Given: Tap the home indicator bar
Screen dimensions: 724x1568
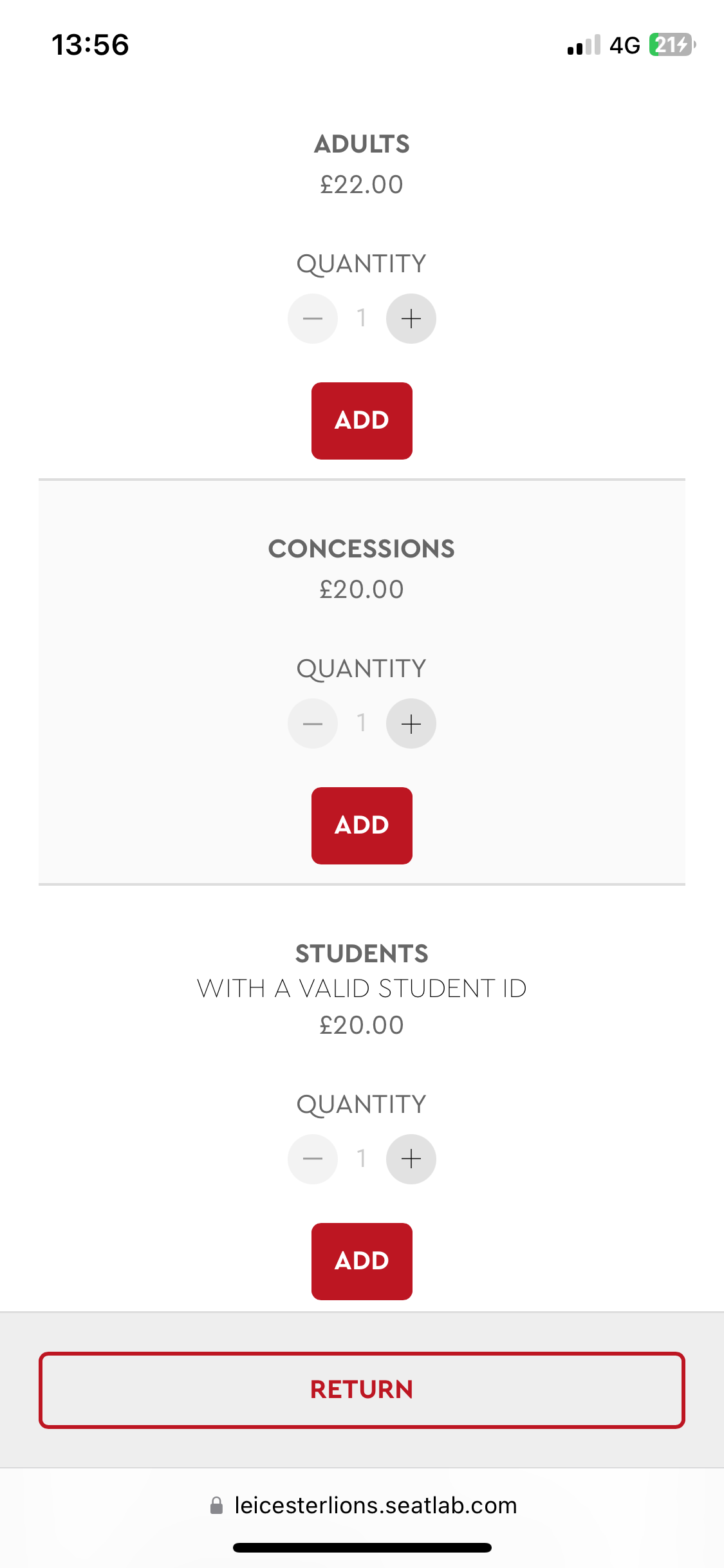Looking at the screenshot, I should click(x=362, y=1547).
